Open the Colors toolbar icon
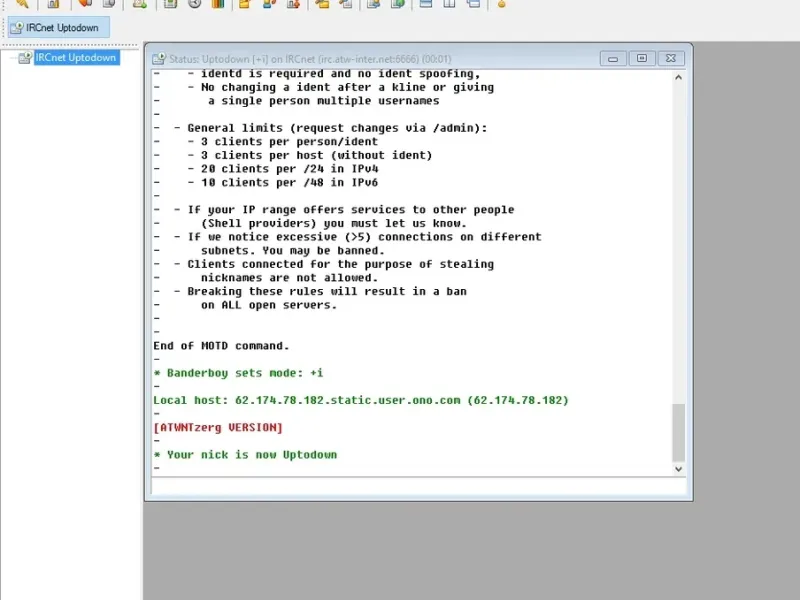The height and width of the screenshot is (600, 800). [x=218, y=4]
